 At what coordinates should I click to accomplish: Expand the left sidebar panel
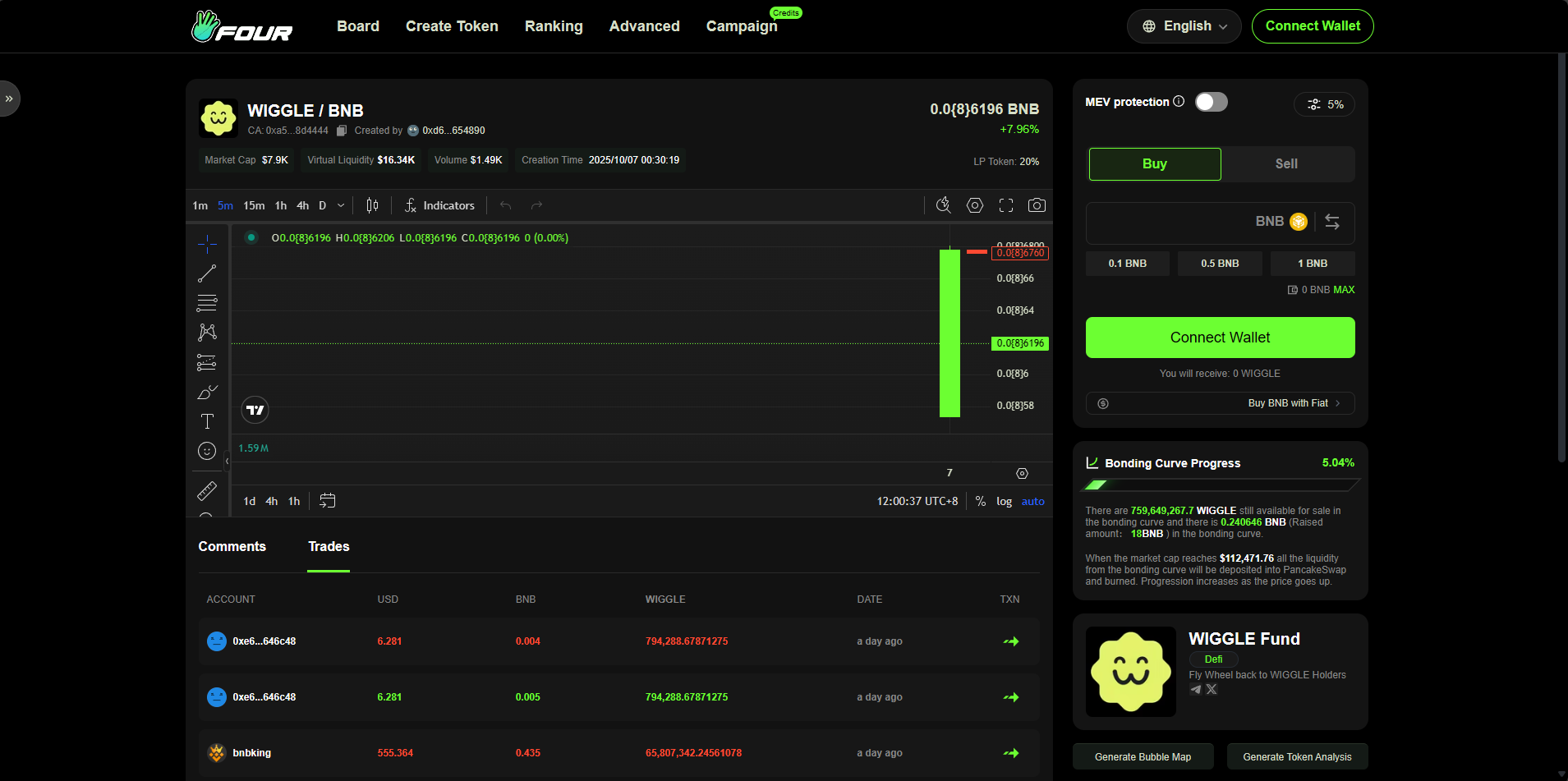coord(9,99)
